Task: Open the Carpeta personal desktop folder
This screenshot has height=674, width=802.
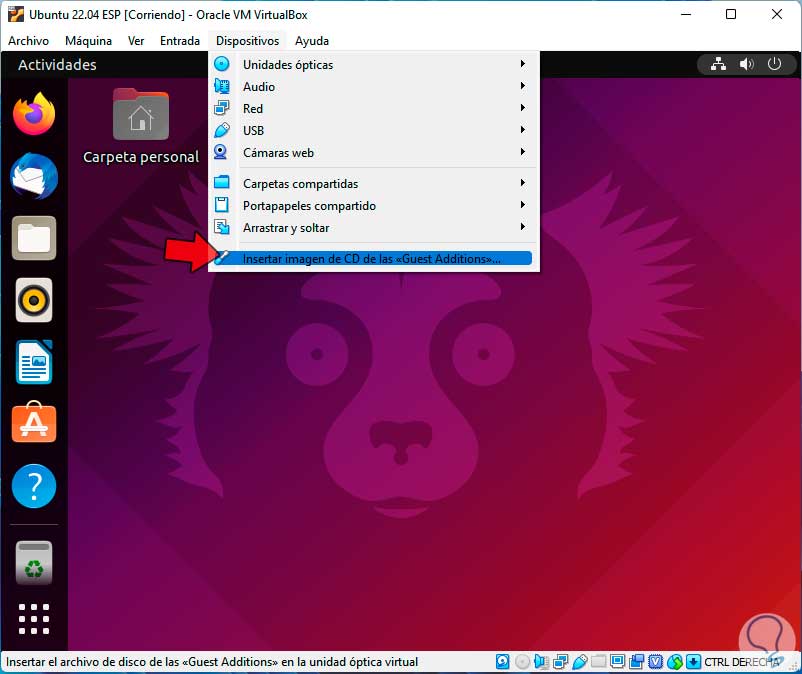Action: tap(141, 126)
